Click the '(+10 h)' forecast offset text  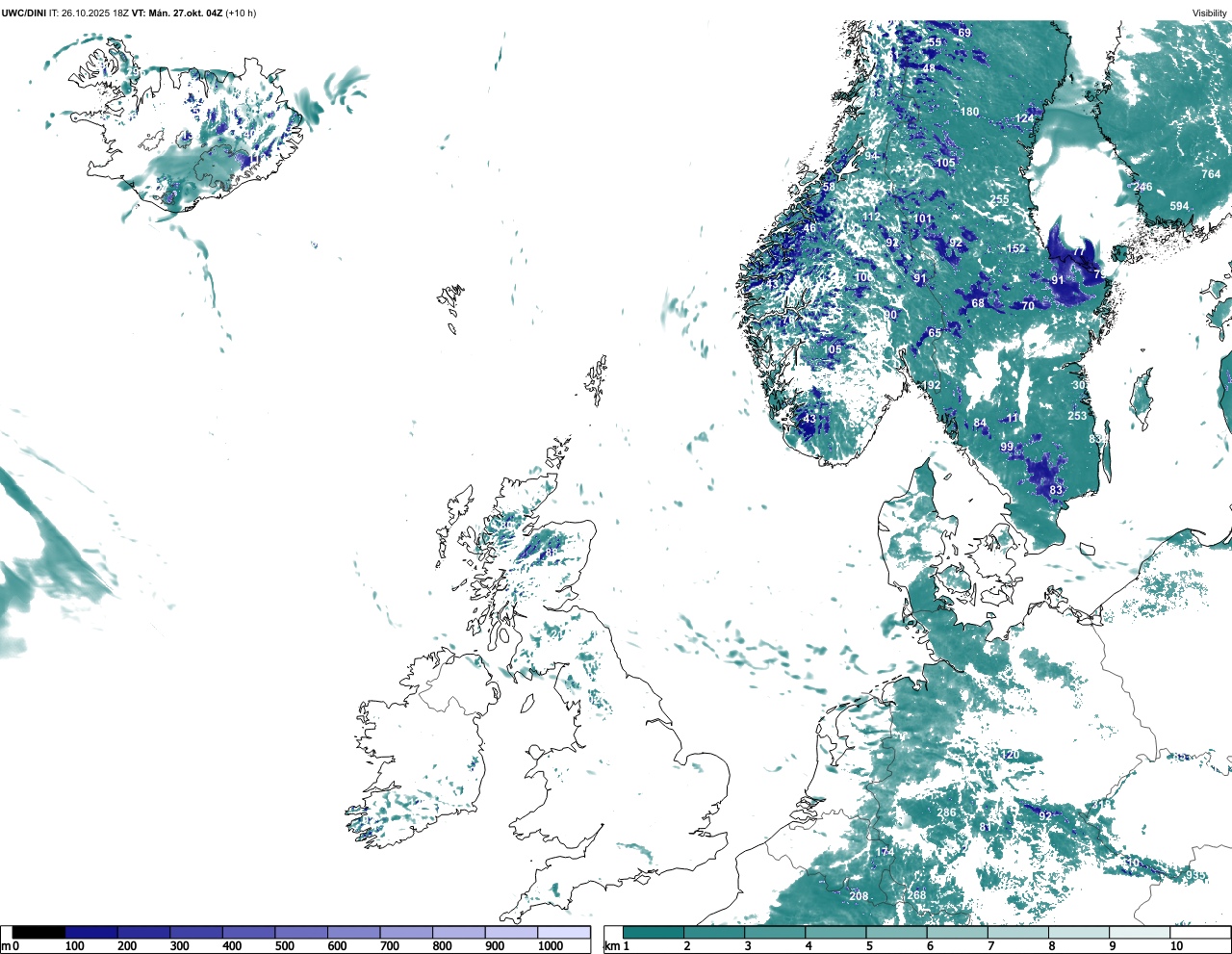click(241, 13)
